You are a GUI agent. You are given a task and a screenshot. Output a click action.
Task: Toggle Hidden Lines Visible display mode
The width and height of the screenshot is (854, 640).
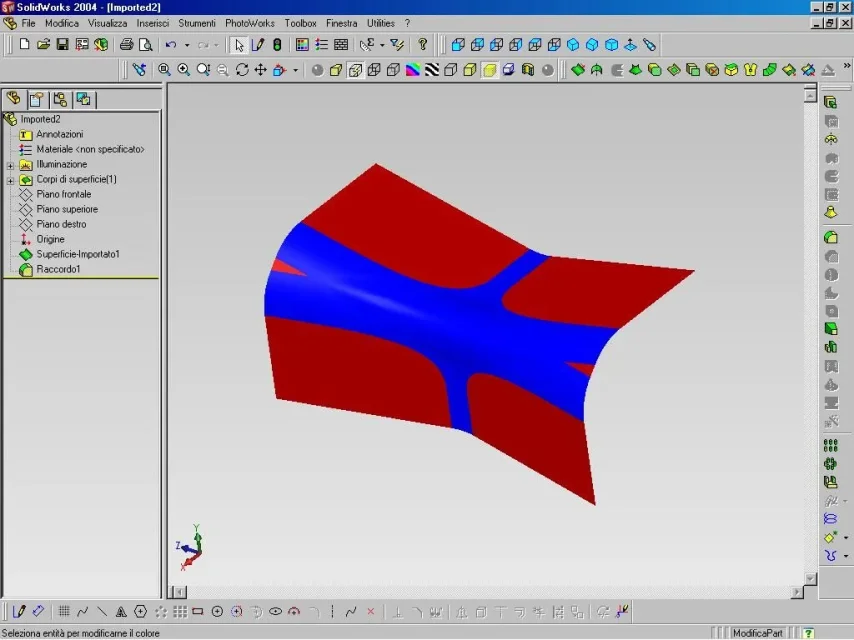pos(393,70)
